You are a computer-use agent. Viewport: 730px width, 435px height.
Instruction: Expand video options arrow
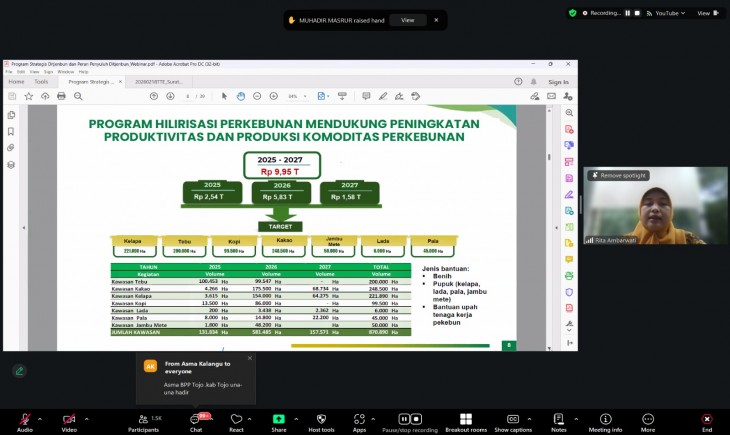coord(87,419)
